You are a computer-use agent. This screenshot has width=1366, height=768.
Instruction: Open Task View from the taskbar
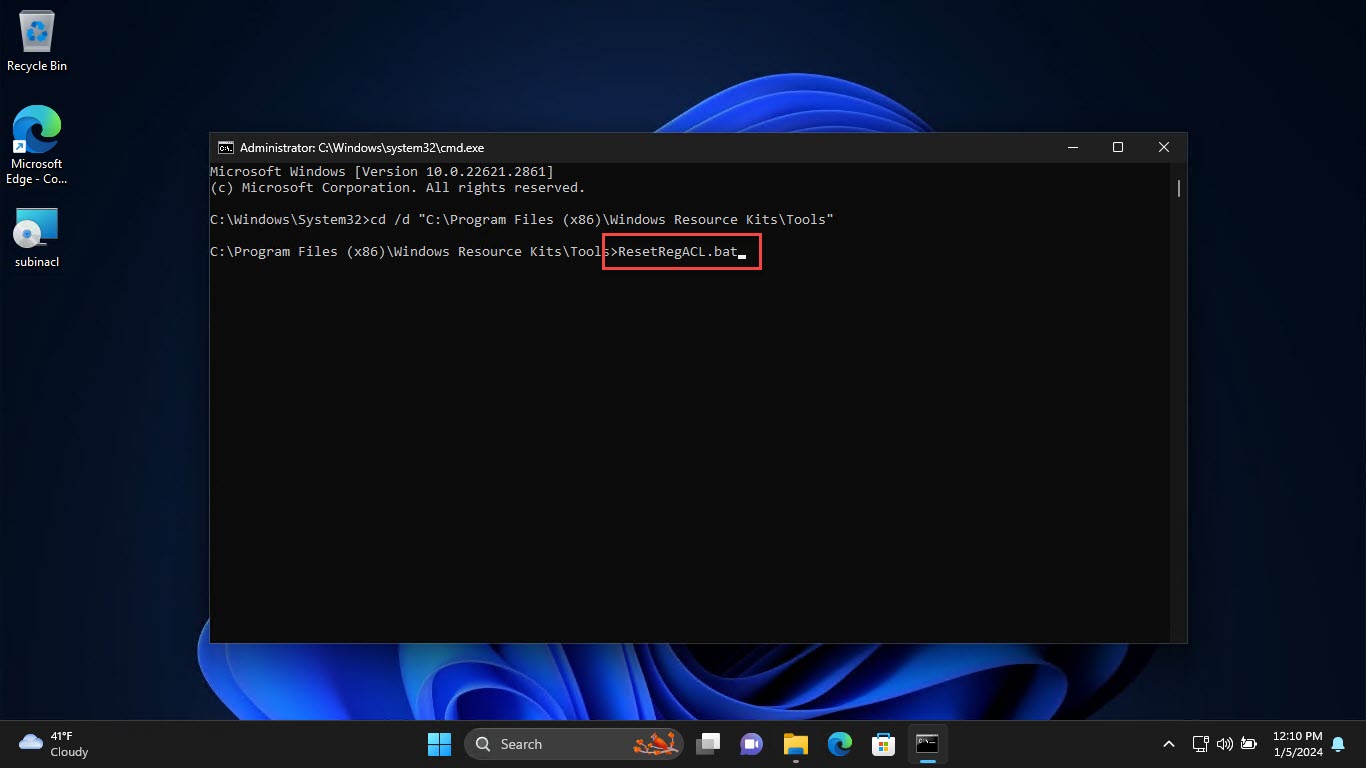[x=709, y=744]
